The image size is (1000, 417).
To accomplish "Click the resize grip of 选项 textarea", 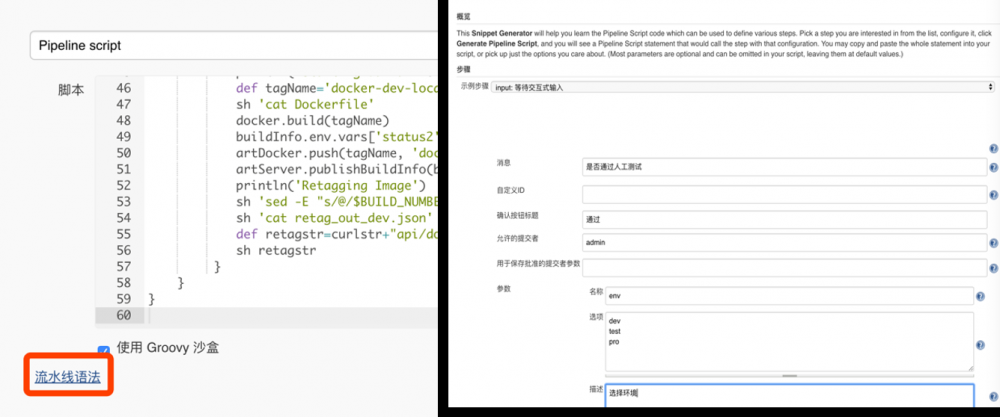I will 970,368.
